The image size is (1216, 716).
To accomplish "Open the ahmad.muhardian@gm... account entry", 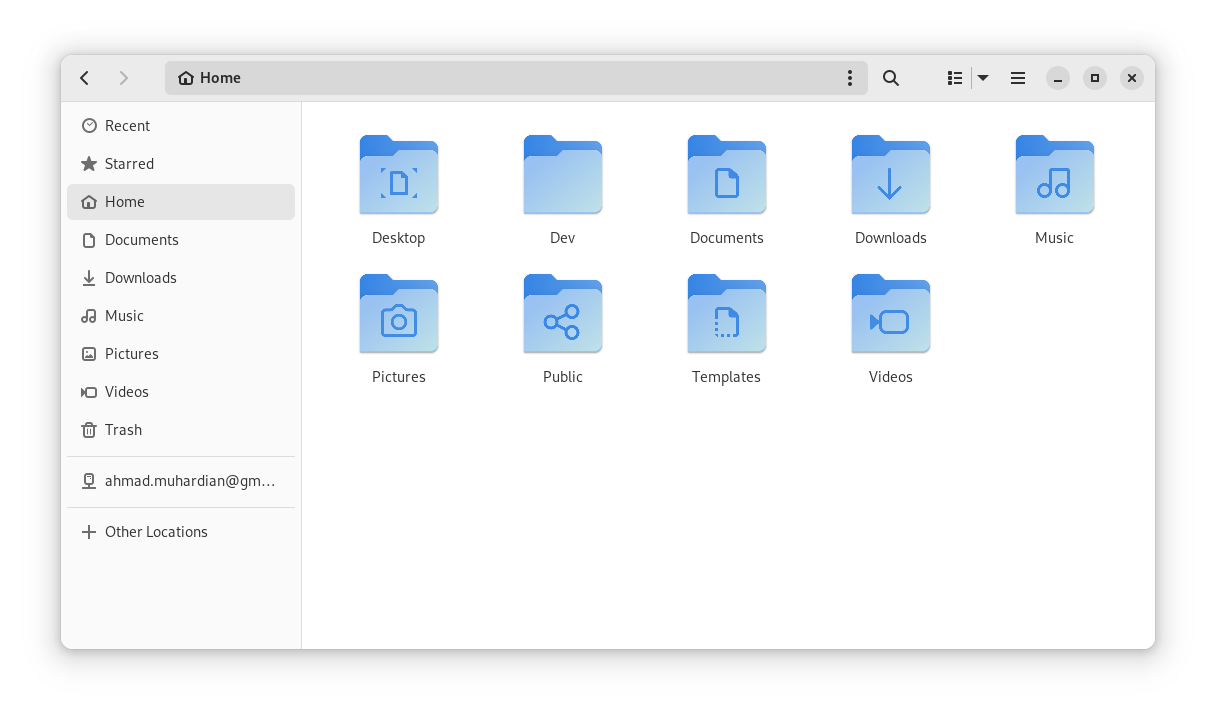I will [x=189, y=481].
